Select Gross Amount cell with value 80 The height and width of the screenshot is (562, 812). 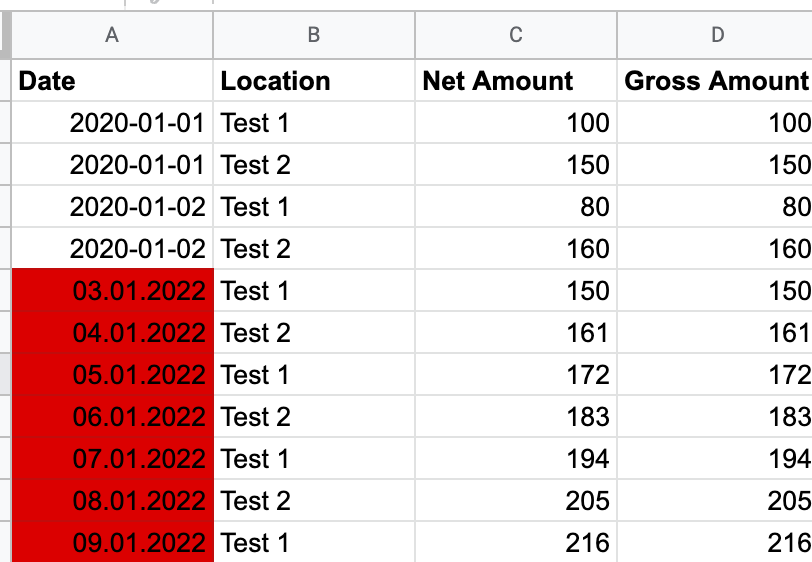(x=715, y=207)
